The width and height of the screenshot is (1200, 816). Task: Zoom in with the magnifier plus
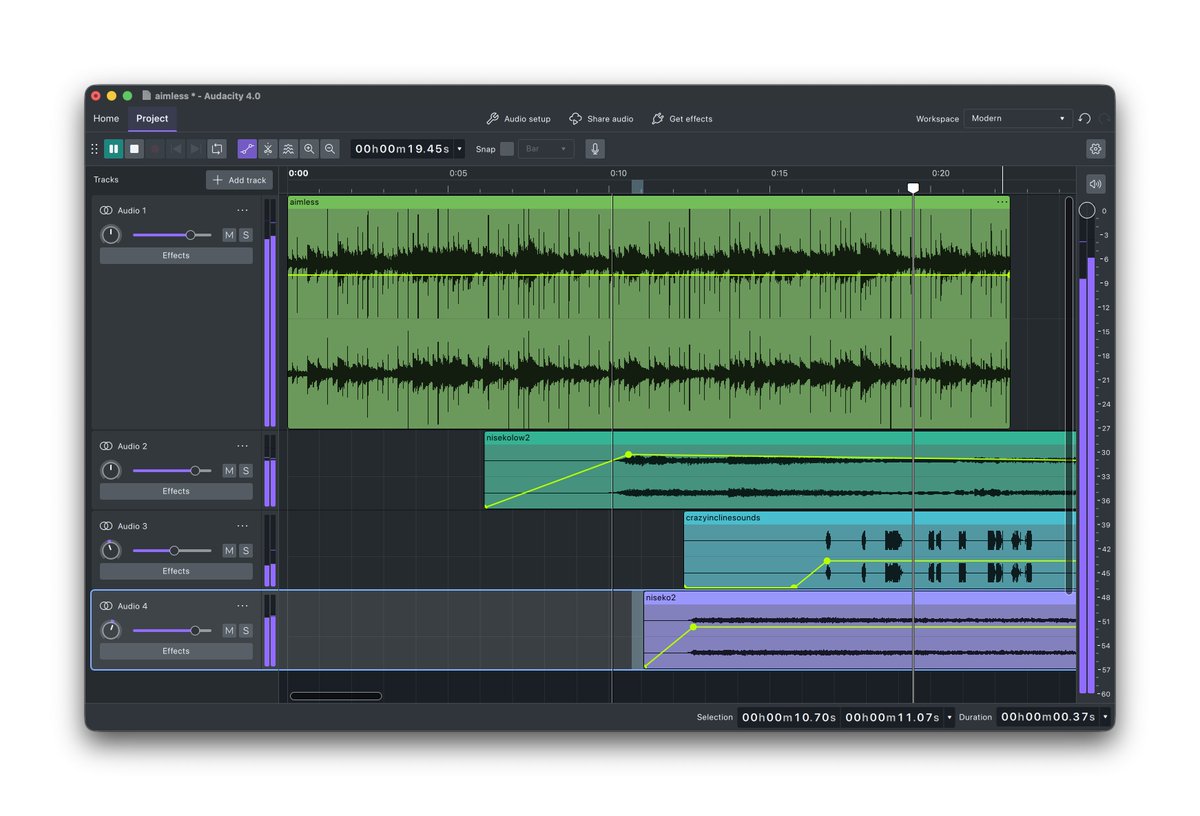(309, 149)
